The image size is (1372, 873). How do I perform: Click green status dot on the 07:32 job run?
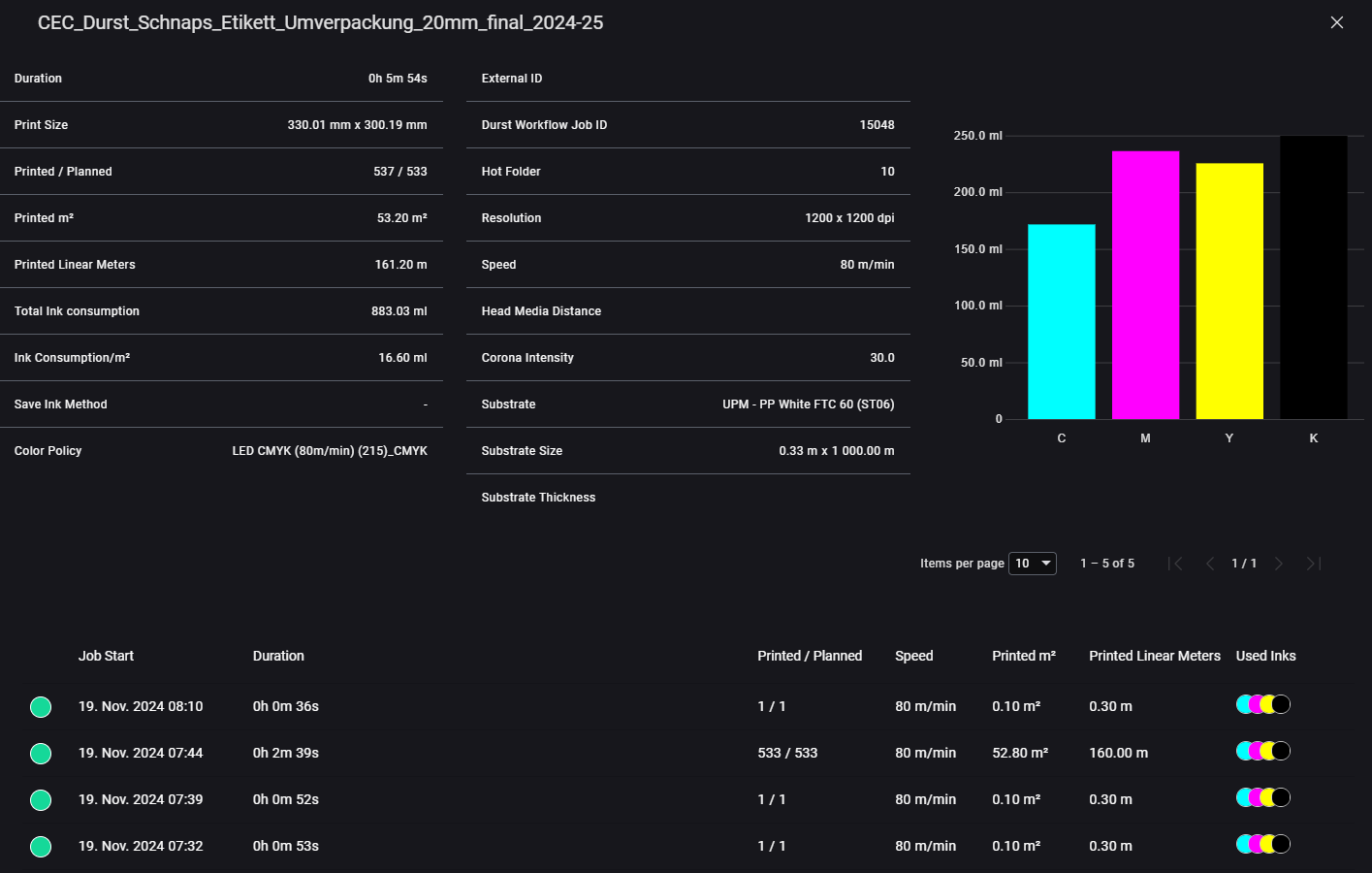(41, 846)
